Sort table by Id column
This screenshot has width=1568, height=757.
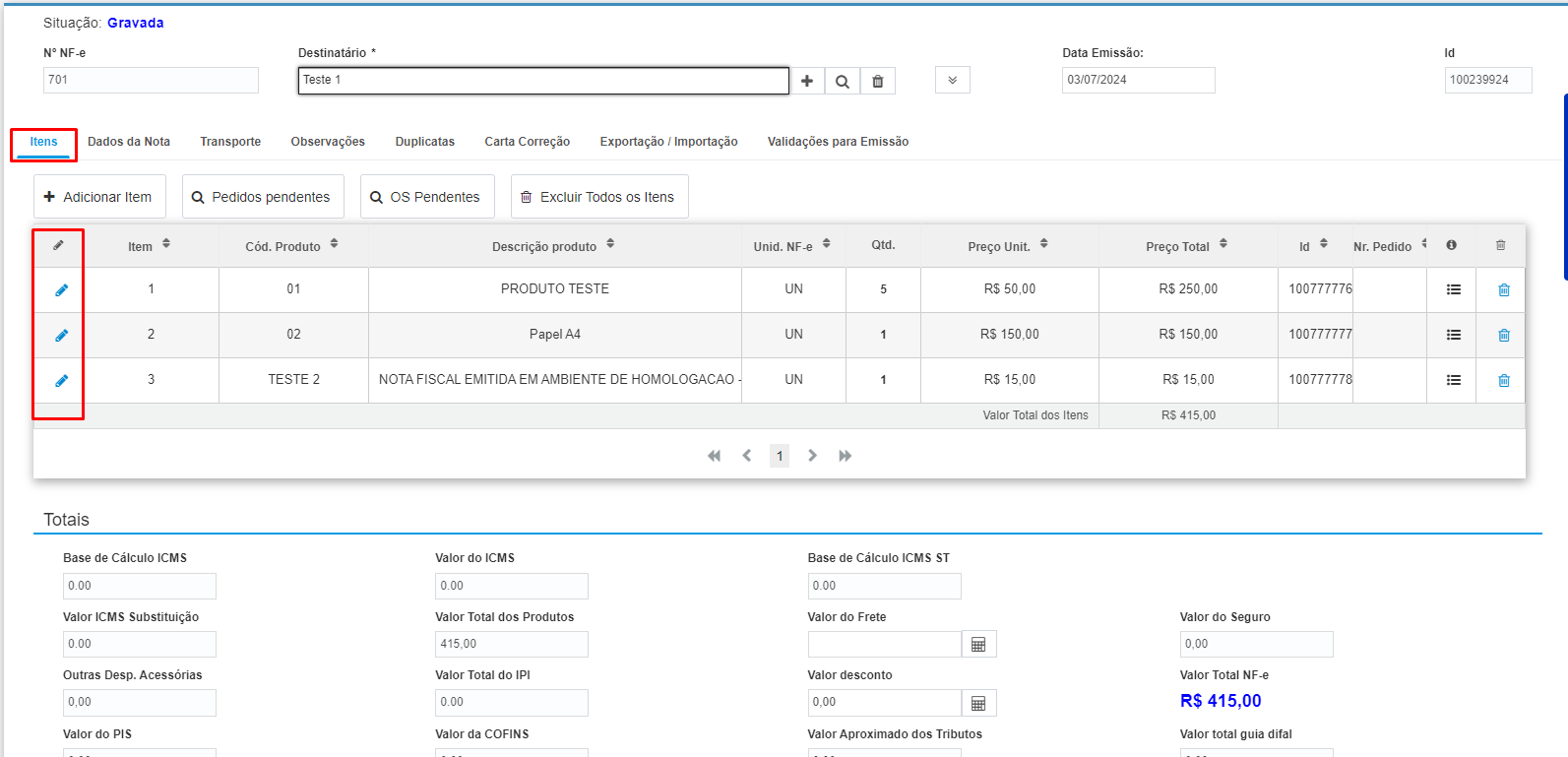[x=1324, y=243]
